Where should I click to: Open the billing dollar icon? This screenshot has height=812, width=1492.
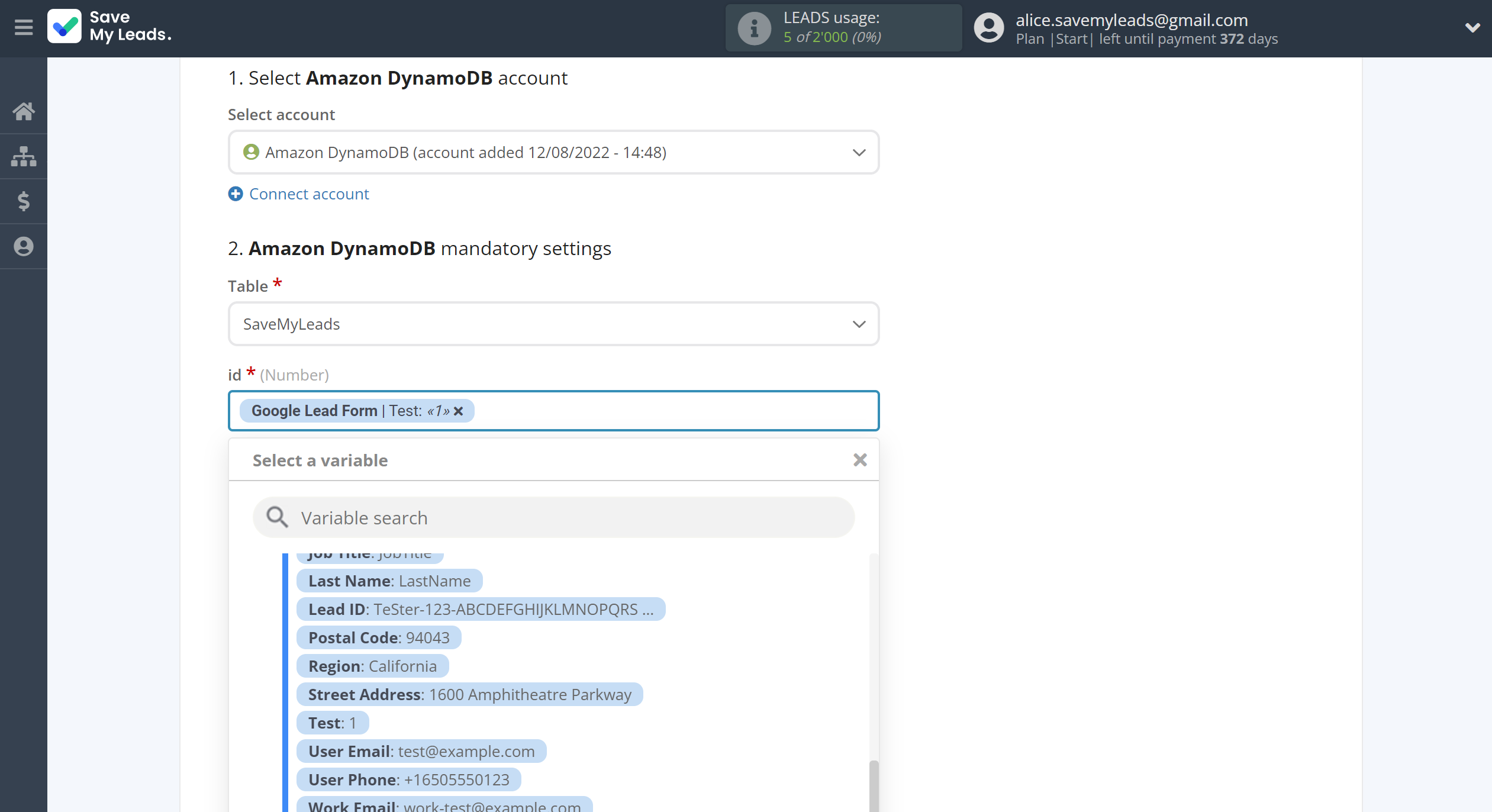24,201
